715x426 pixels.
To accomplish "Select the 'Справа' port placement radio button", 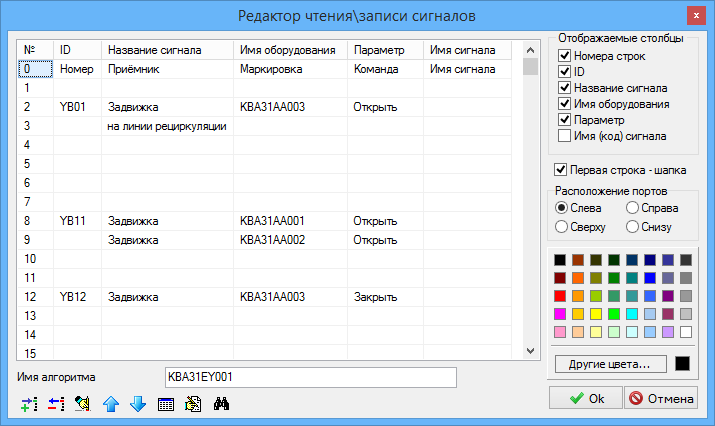I will click(632, 208).
